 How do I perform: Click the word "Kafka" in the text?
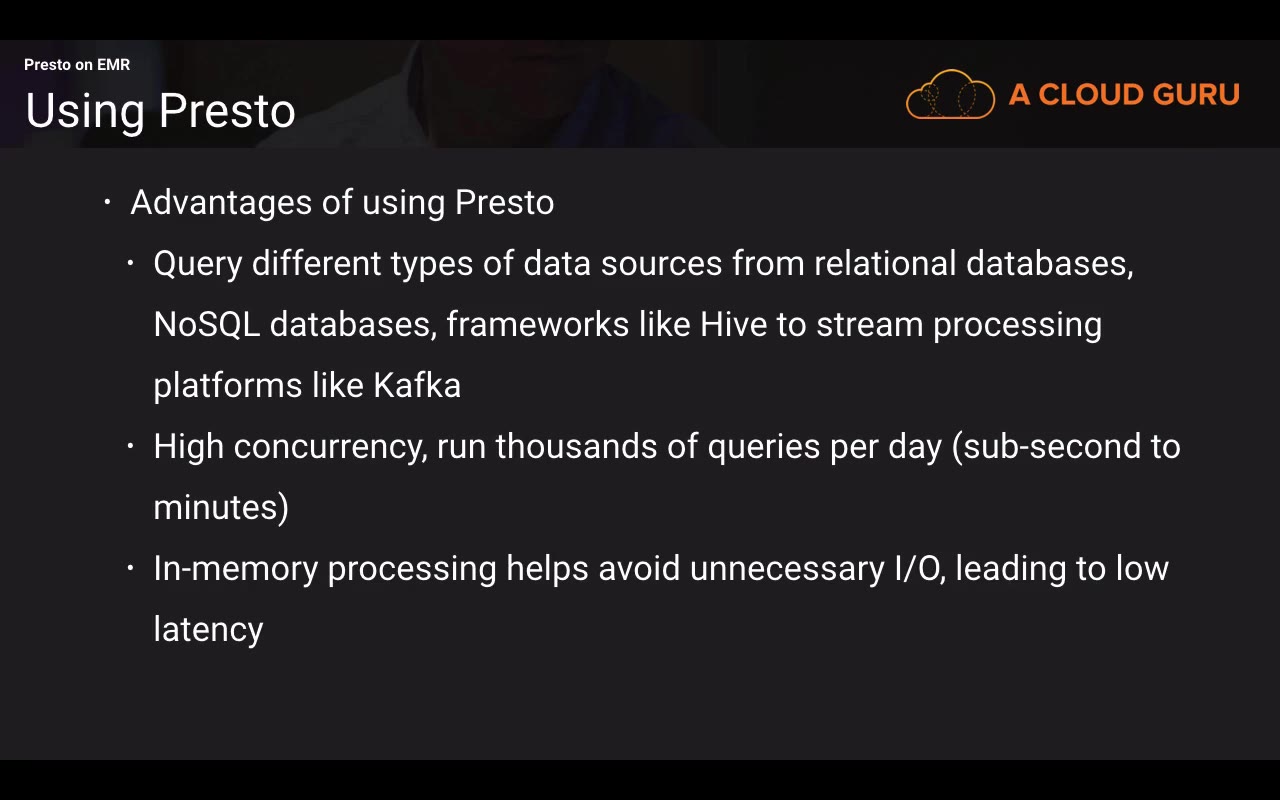coord(417,386)
